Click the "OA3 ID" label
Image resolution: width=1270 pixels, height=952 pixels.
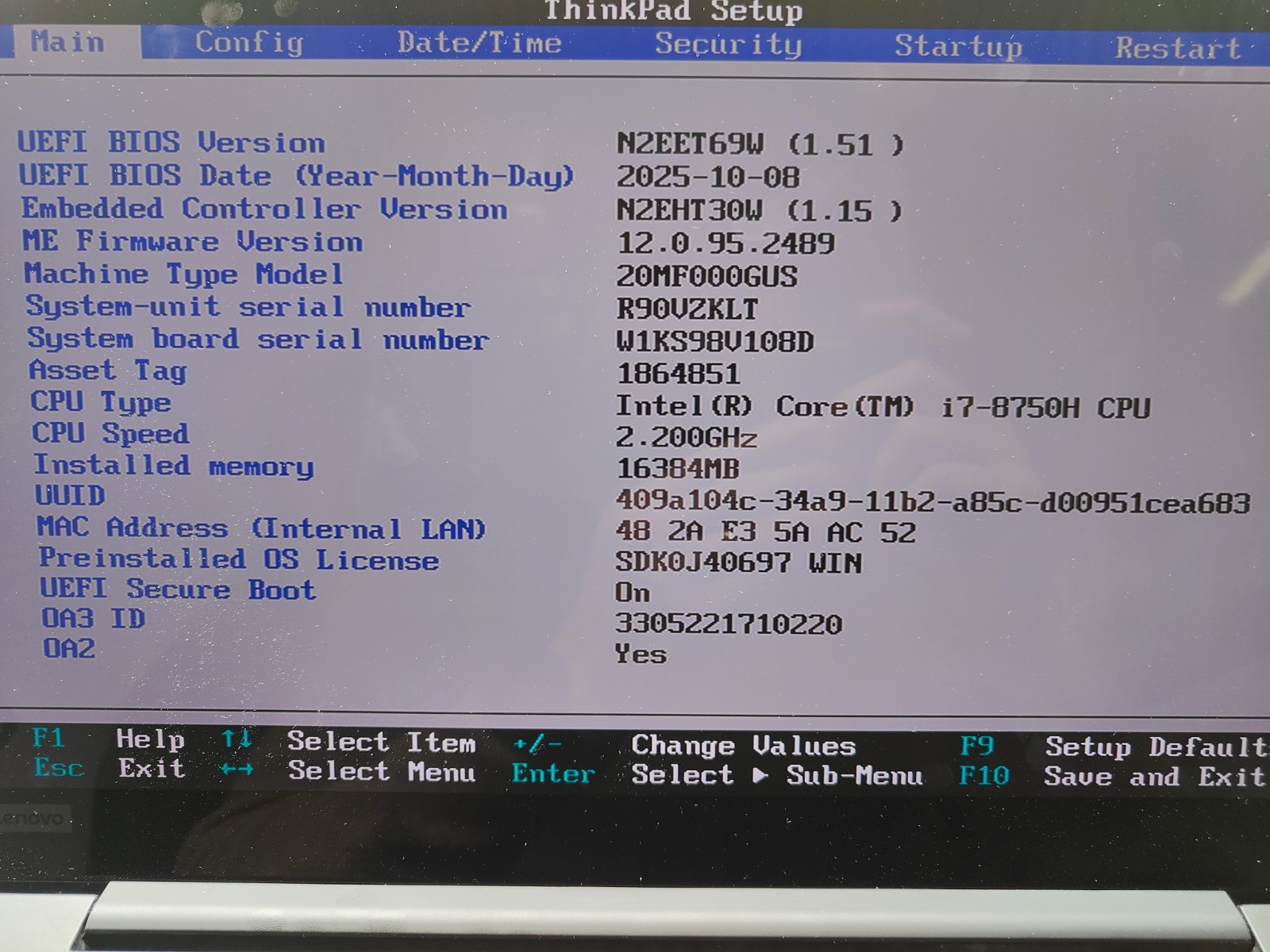coord(94,618)
